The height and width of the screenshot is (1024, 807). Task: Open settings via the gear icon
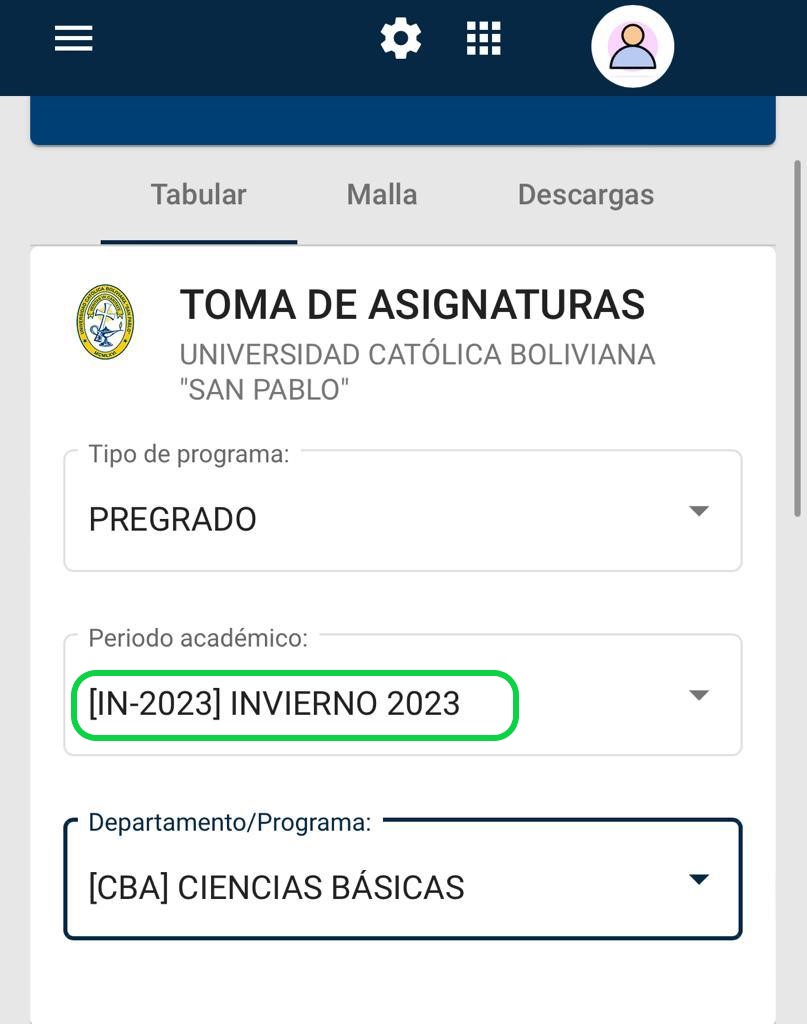tap(401, 39)
